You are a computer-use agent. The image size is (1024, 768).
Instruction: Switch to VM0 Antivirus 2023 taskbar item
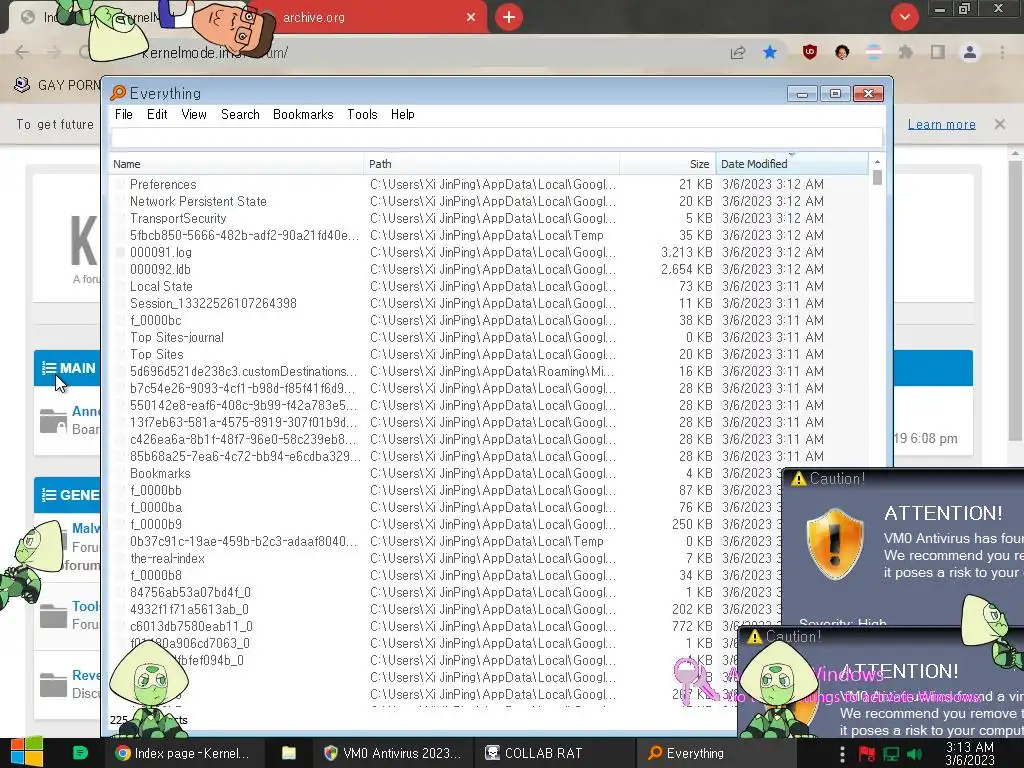pyautogui.click(x=392, y=753)
